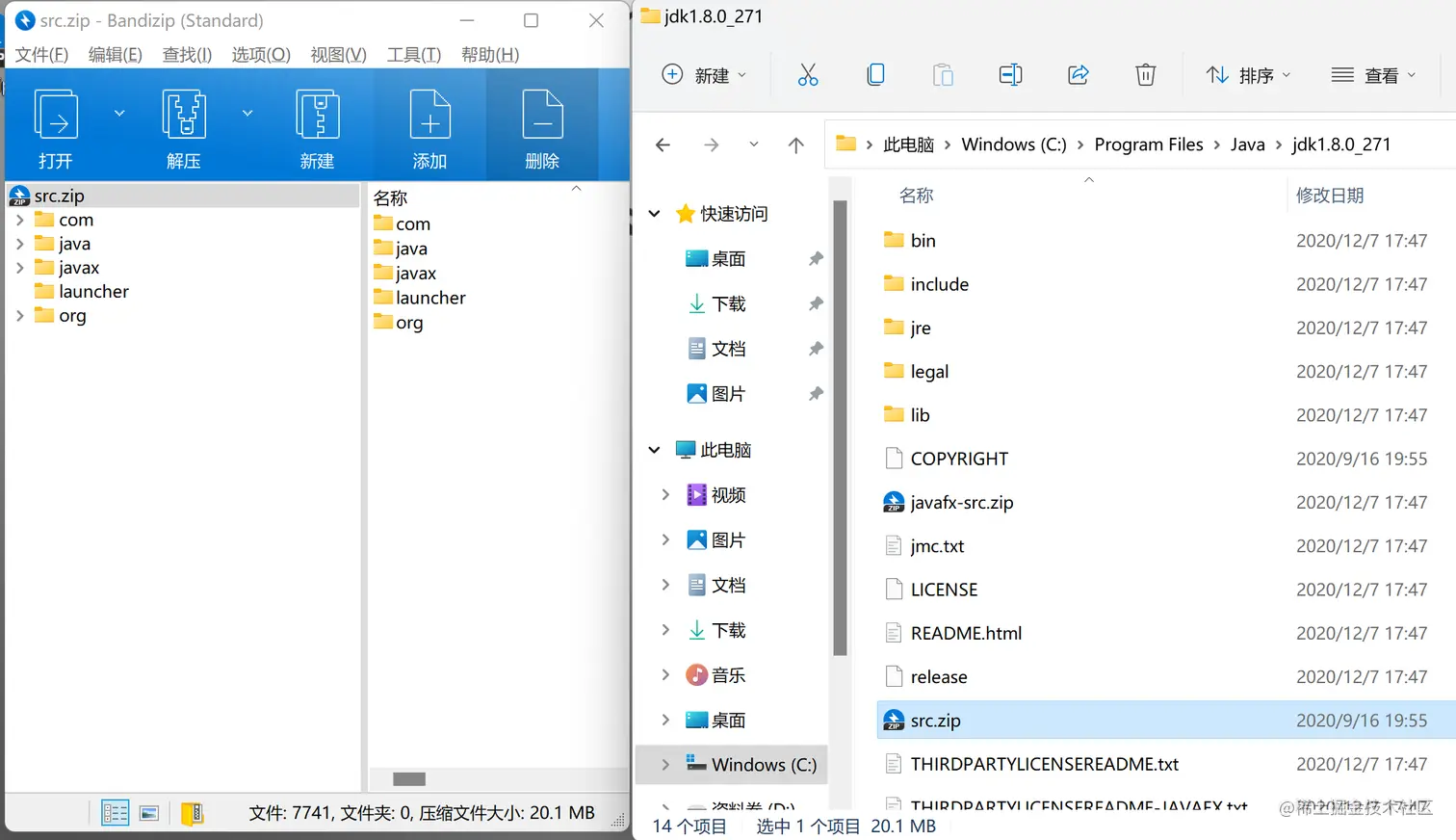Image resolution: width=1456 pixels, height=840 pixels.
Task: Click Explorer Forward arrow button
Action: tap(711, 144)
